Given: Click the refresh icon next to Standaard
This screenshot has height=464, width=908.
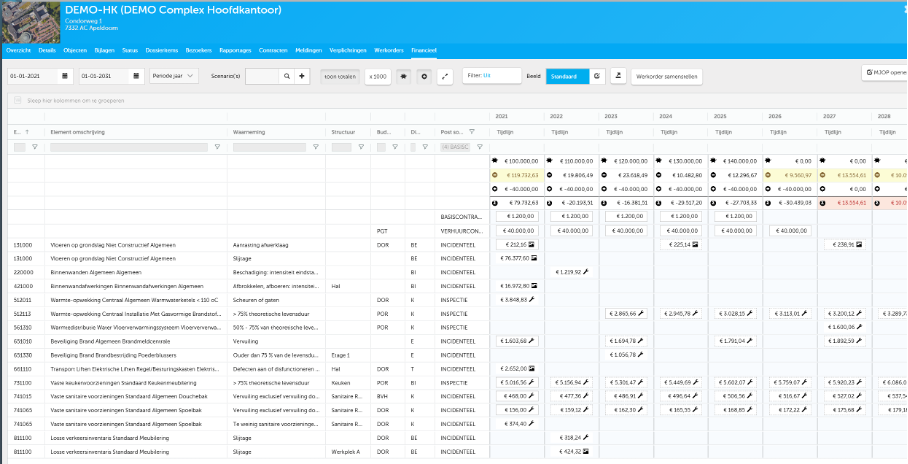Looking at the screenshot, I should pyautogui.click(x=597, y=76).
